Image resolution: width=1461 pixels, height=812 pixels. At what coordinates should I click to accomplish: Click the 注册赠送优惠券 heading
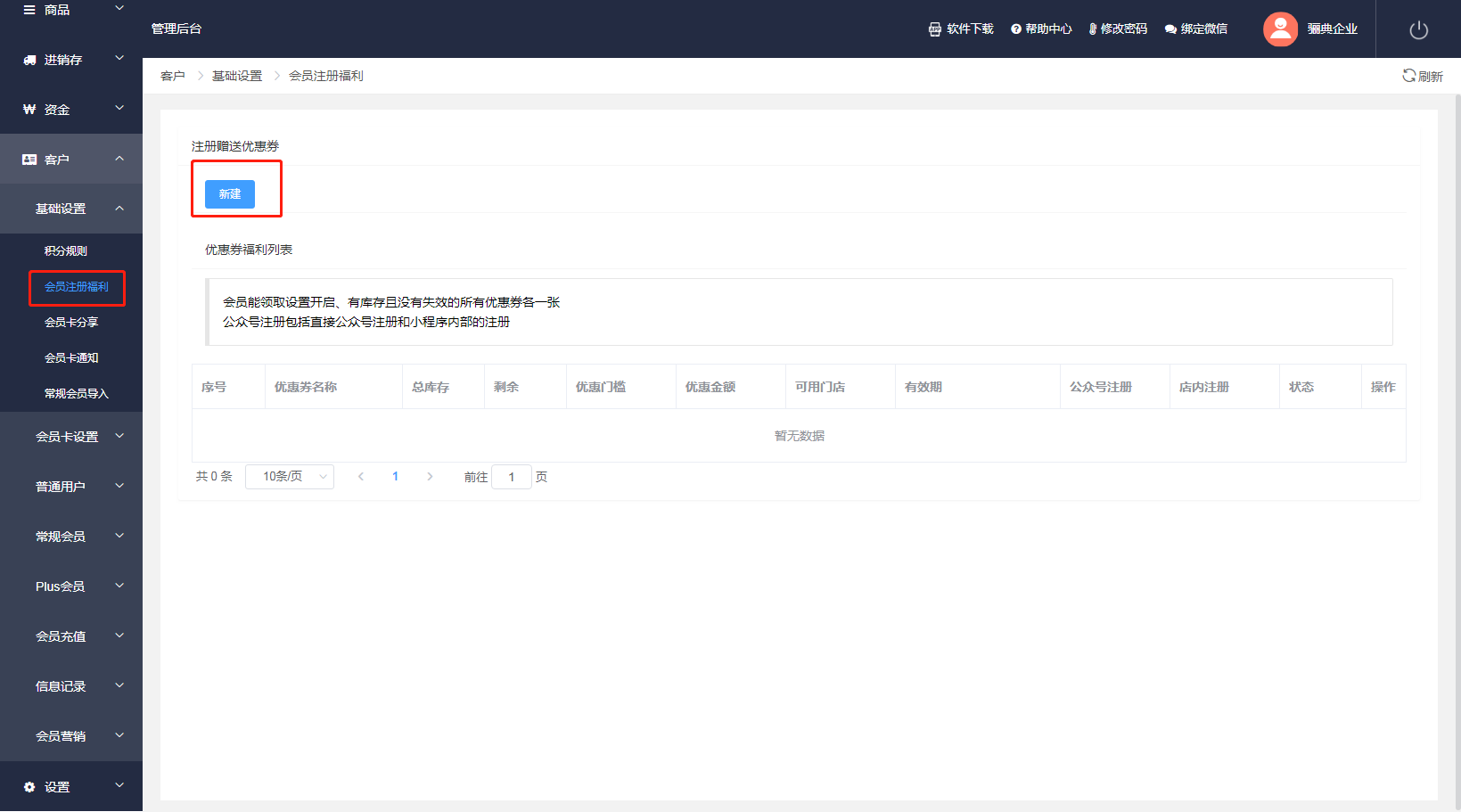(x=235, y=146)
